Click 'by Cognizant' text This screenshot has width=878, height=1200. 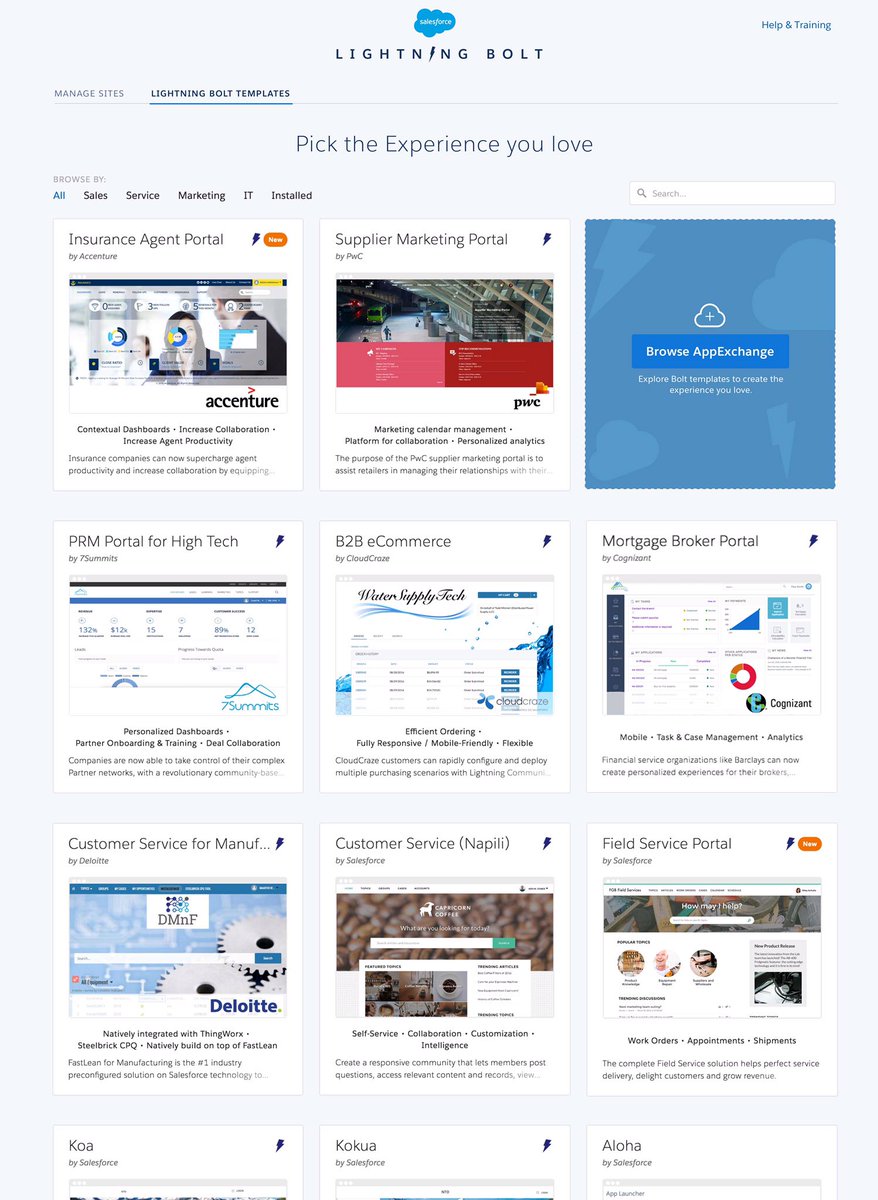[x=627, y=559]
